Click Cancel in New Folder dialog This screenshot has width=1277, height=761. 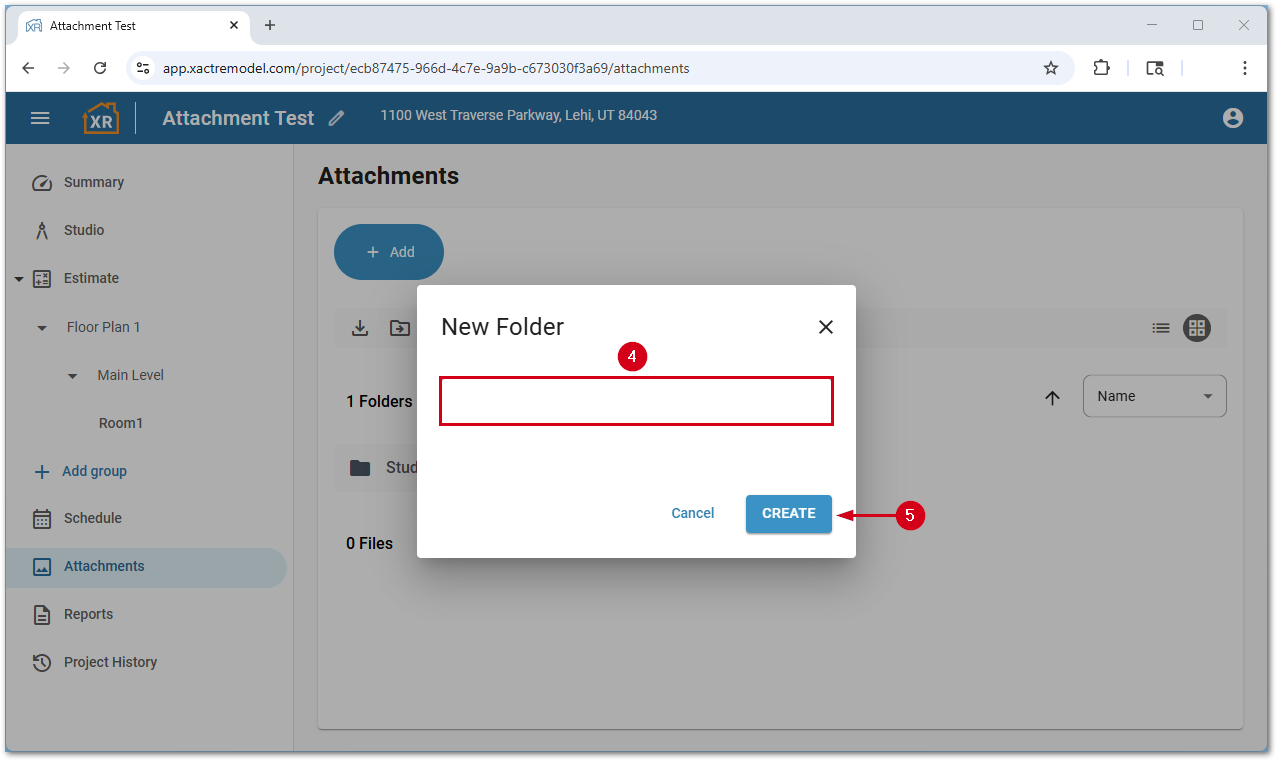click(692, 513)
